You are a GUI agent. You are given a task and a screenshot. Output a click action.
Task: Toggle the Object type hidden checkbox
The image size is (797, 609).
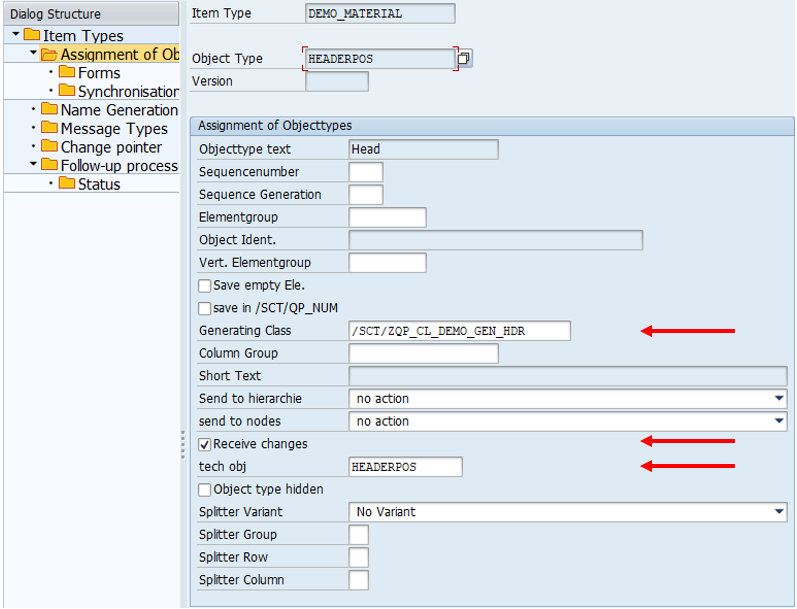point(205,490)
